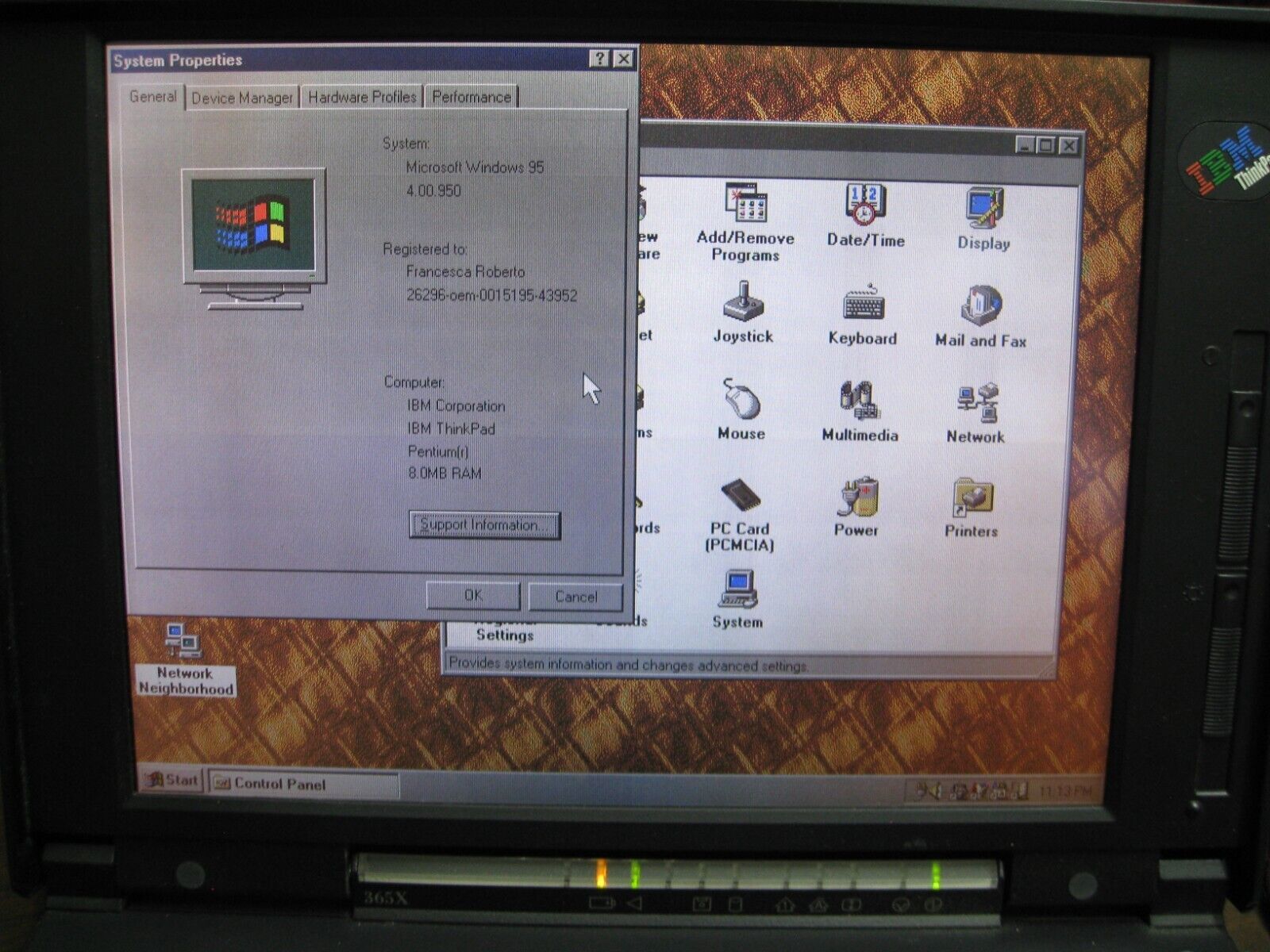Switch to the Hardware Profiles tab
The height and width of the screenshot is (952, 1270).
coord(362,97)
